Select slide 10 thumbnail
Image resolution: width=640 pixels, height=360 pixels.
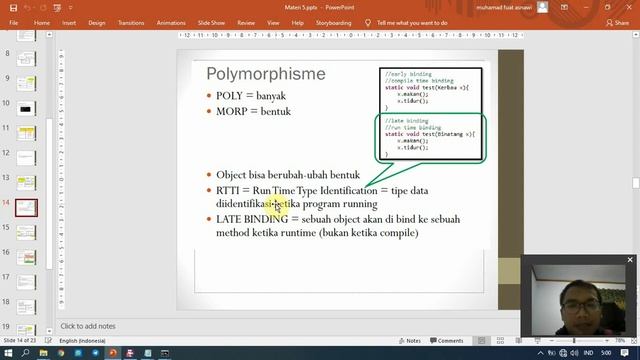click(26, 109)
